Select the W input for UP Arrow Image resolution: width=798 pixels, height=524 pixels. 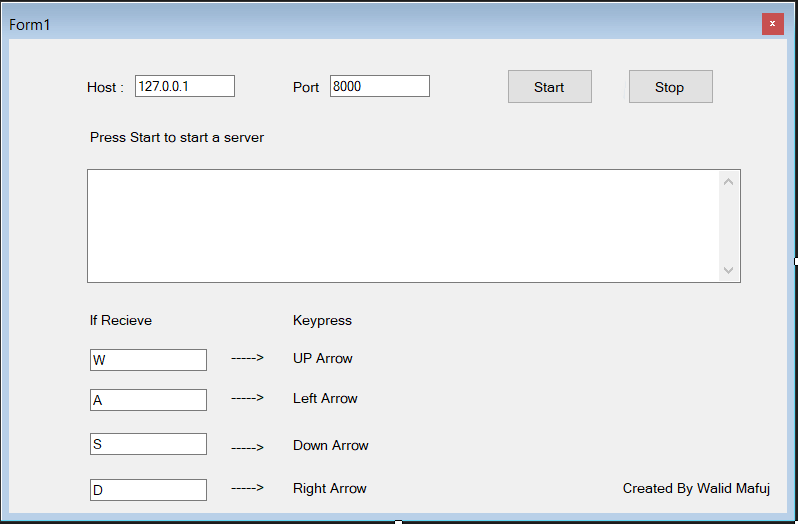[x=148, y=360]
